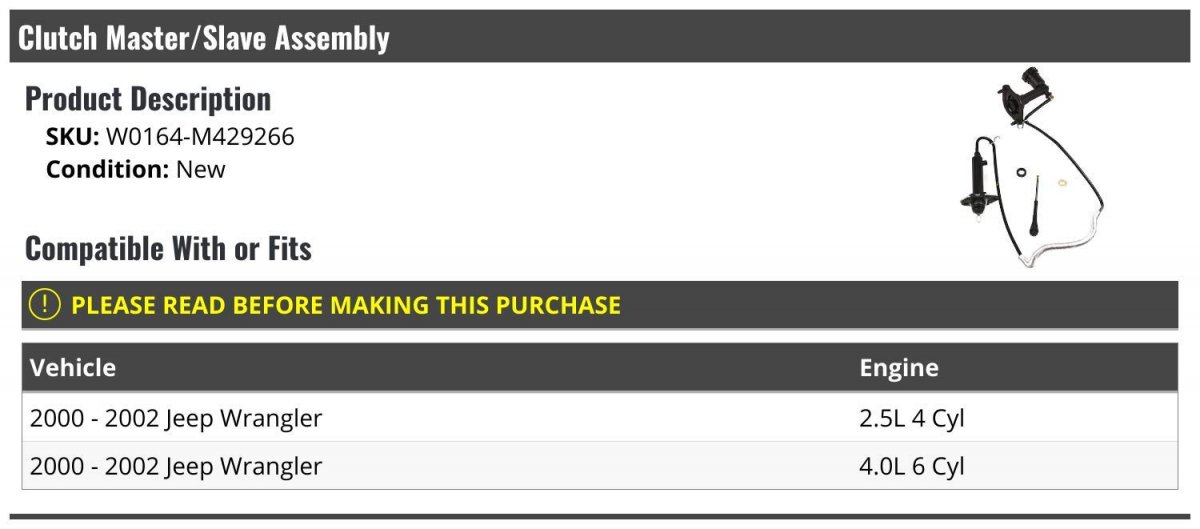Click the Vehicle column header
The height and width of the screenshot is (529, 1200).
tap(73, 367)
